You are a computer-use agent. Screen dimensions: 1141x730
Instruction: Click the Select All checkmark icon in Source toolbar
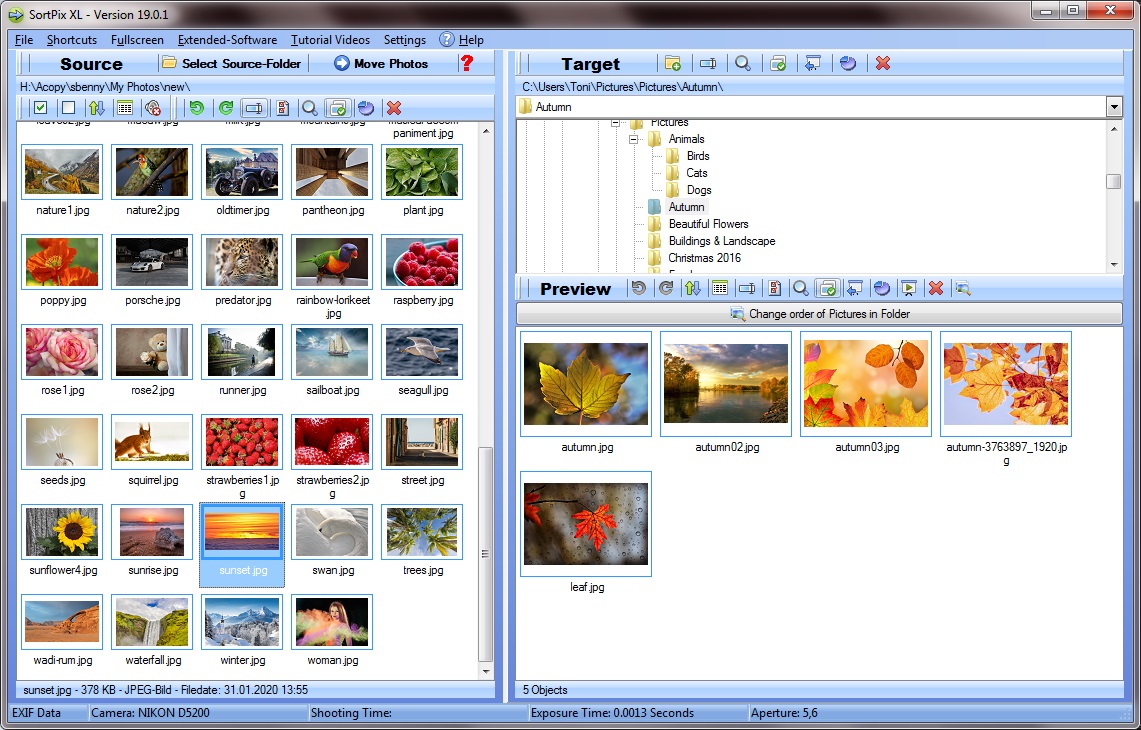(x=41, y=108)
